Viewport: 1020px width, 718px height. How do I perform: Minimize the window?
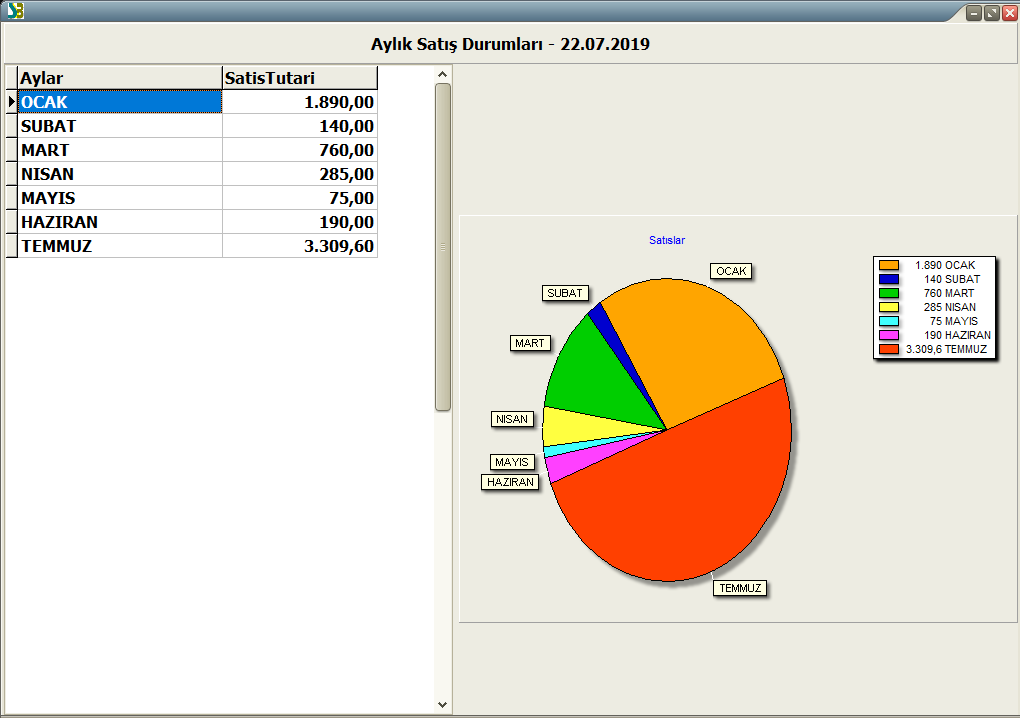[974, 13]
